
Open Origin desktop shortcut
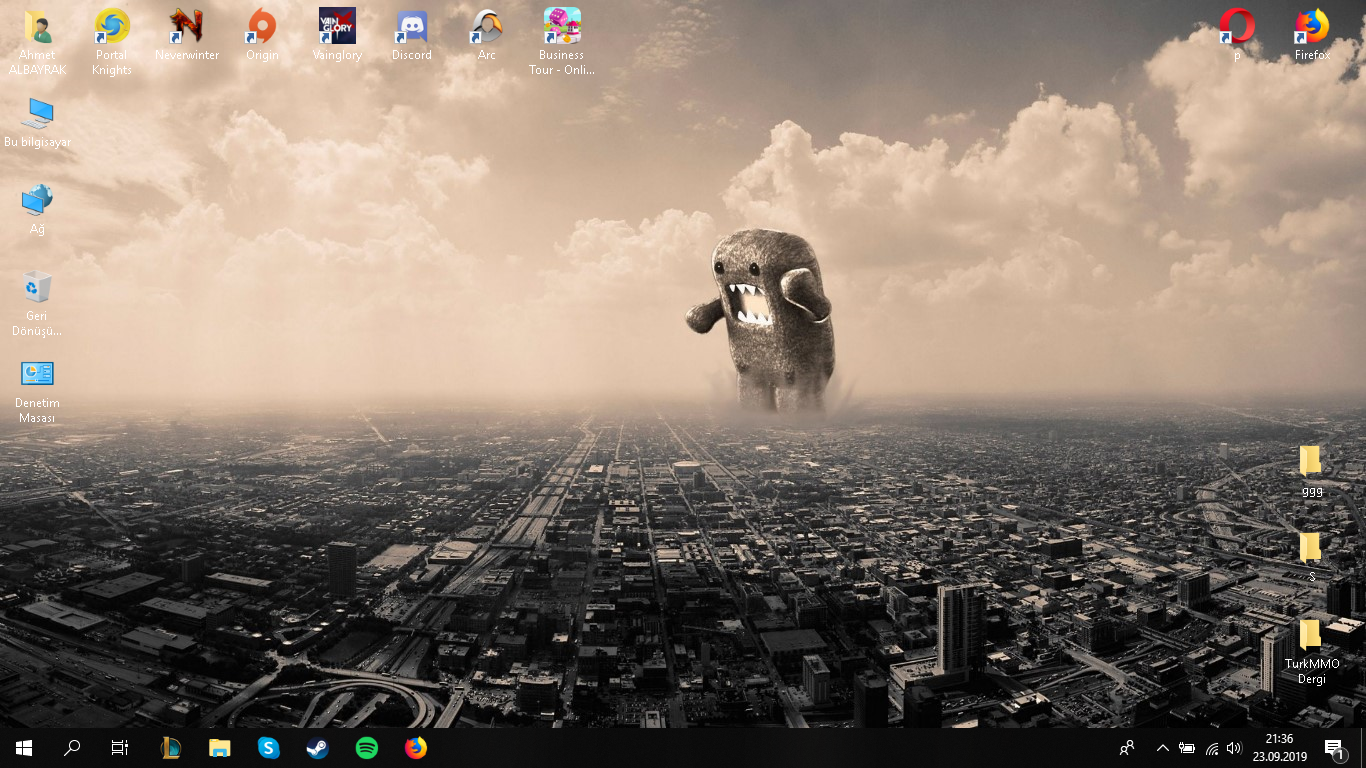262,27
